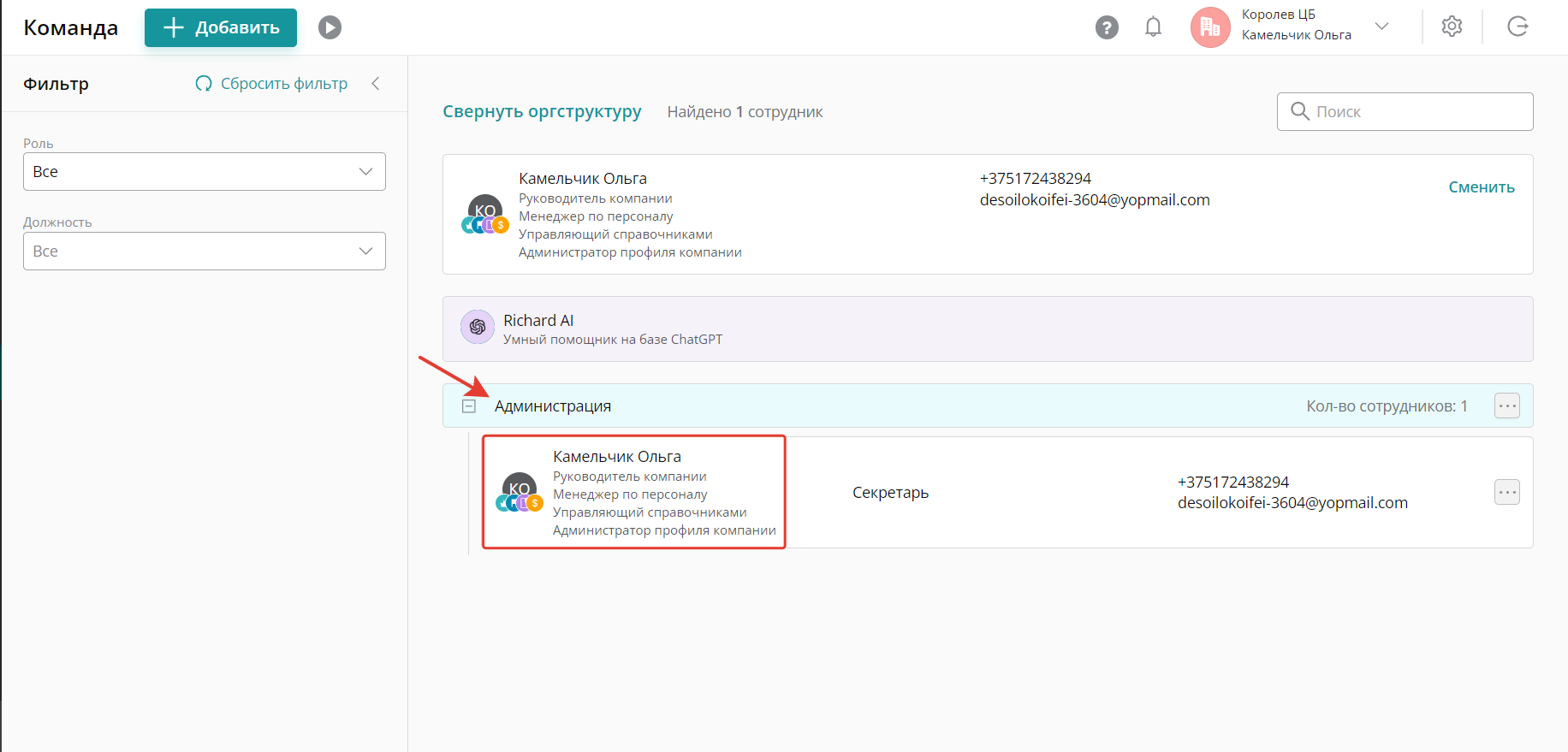Screen dimensions: 1568x752
Task: Click the Команда page title
Action: [71, 27]
